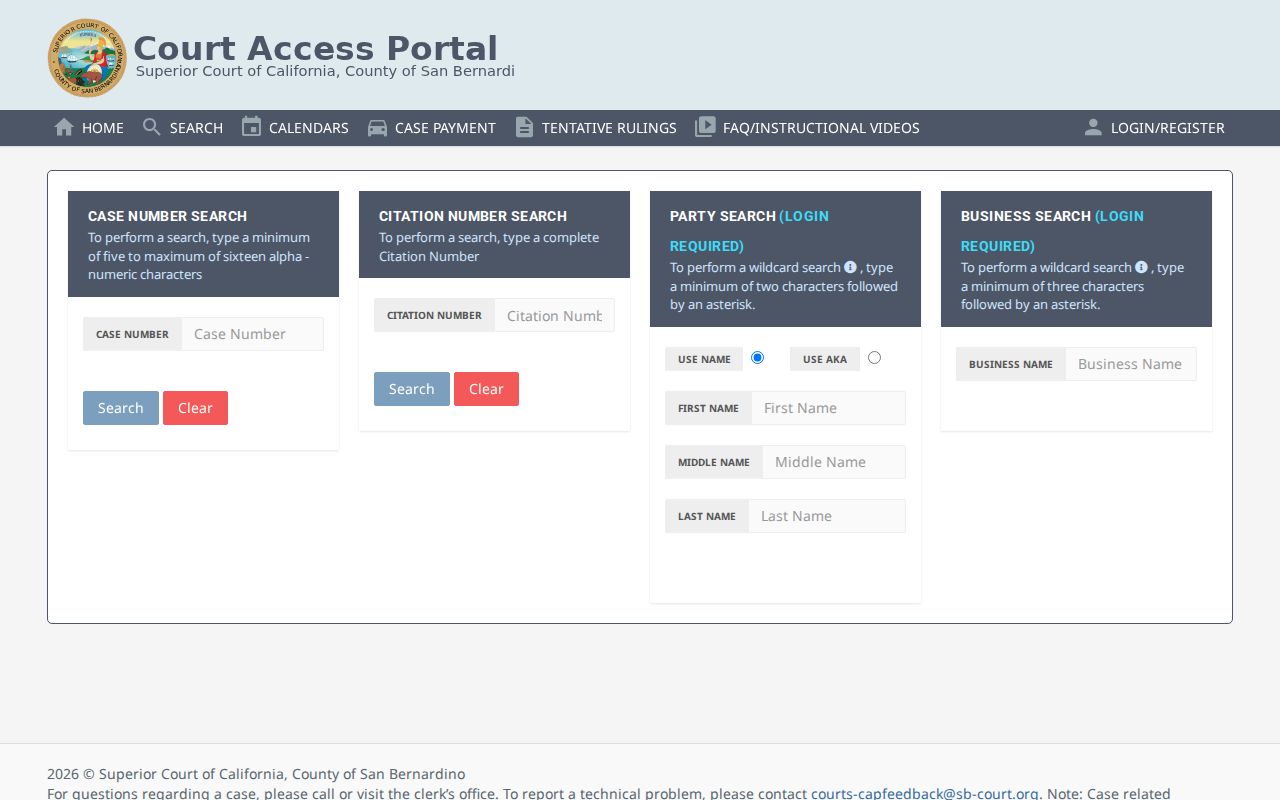Screen dimensions: 1280x800
Task: Open FAQ/INSTRUCTIONAL VIDEOS menu item
Action: [x=808, y=128]
